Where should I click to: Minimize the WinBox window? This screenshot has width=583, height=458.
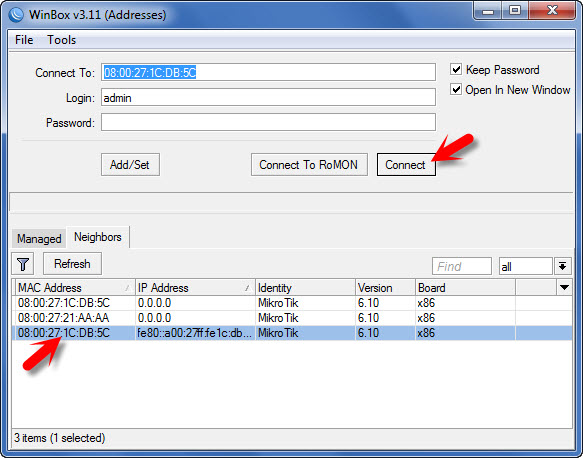[488, 11]
